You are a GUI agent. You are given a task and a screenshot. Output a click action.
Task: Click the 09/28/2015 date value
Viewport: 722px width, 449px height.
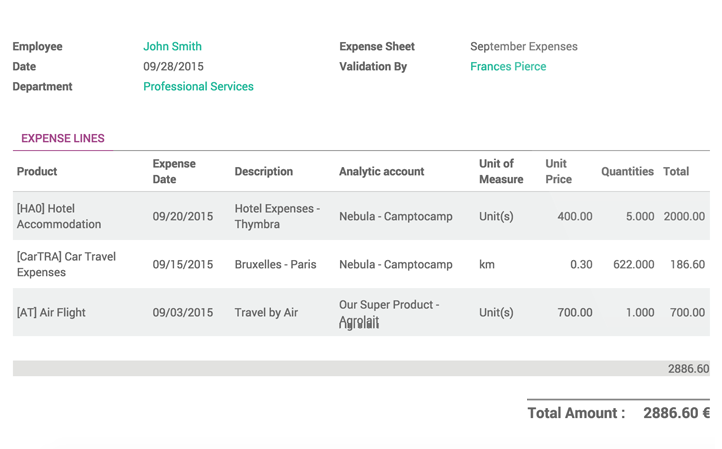coord(173,66)
